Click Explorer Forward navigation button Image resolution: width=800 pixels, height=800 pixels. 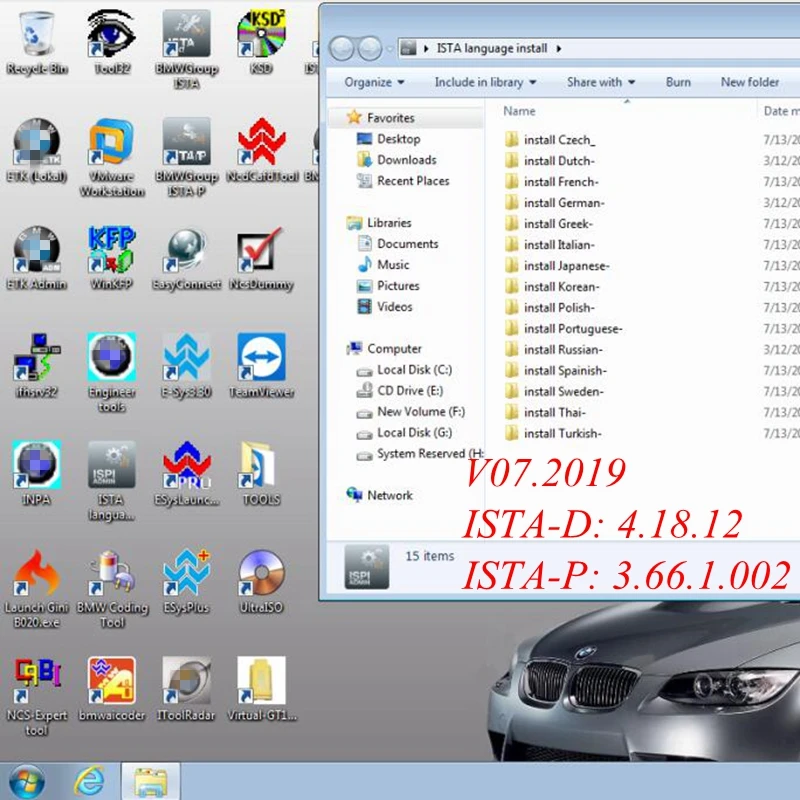370,49
